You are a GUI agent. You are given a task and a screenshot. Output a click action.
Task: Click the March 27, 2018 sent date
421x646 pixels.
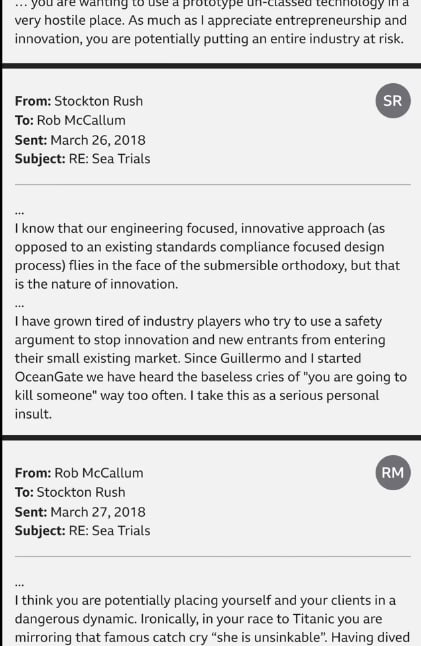pyautogui.click(x=98, y=512)
